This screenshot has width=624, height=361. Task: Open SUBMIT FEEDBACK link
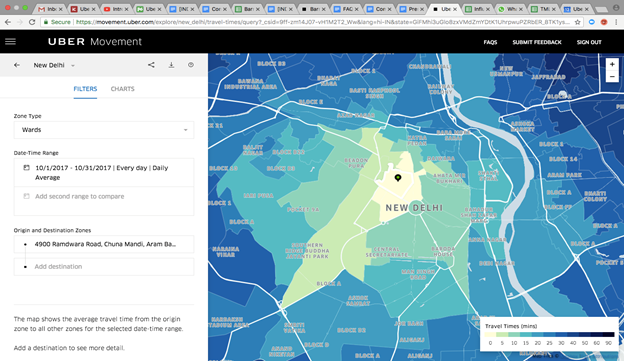pos(537,42)
